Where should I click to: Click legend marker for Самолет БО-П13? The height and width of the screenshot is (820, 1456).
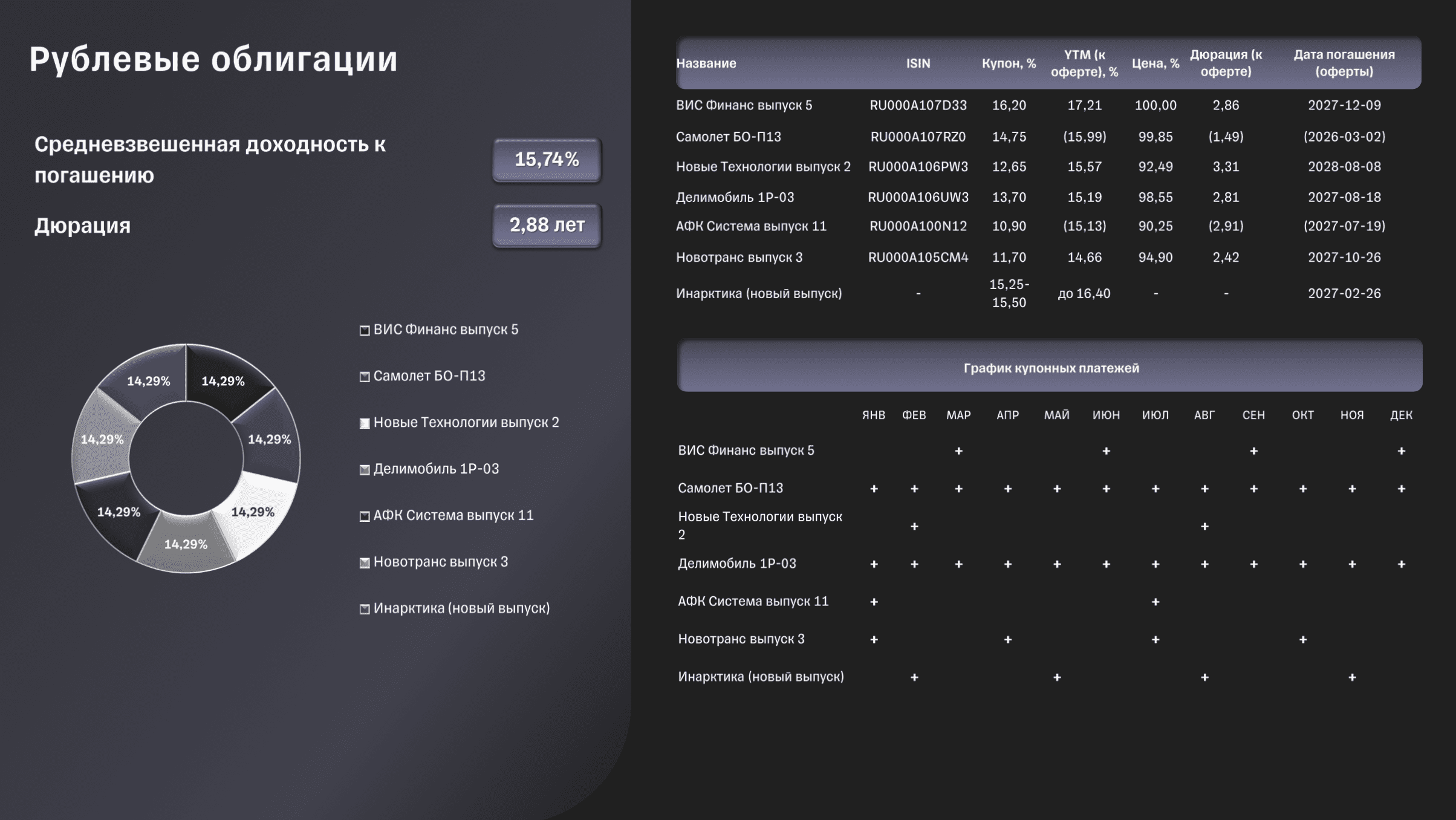[x=365, y=377]
